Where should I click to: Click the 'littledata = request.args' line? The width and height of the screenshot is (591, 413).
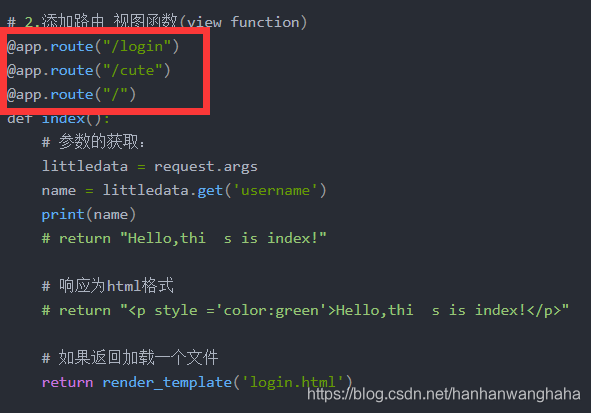click(x=150, y=166)
